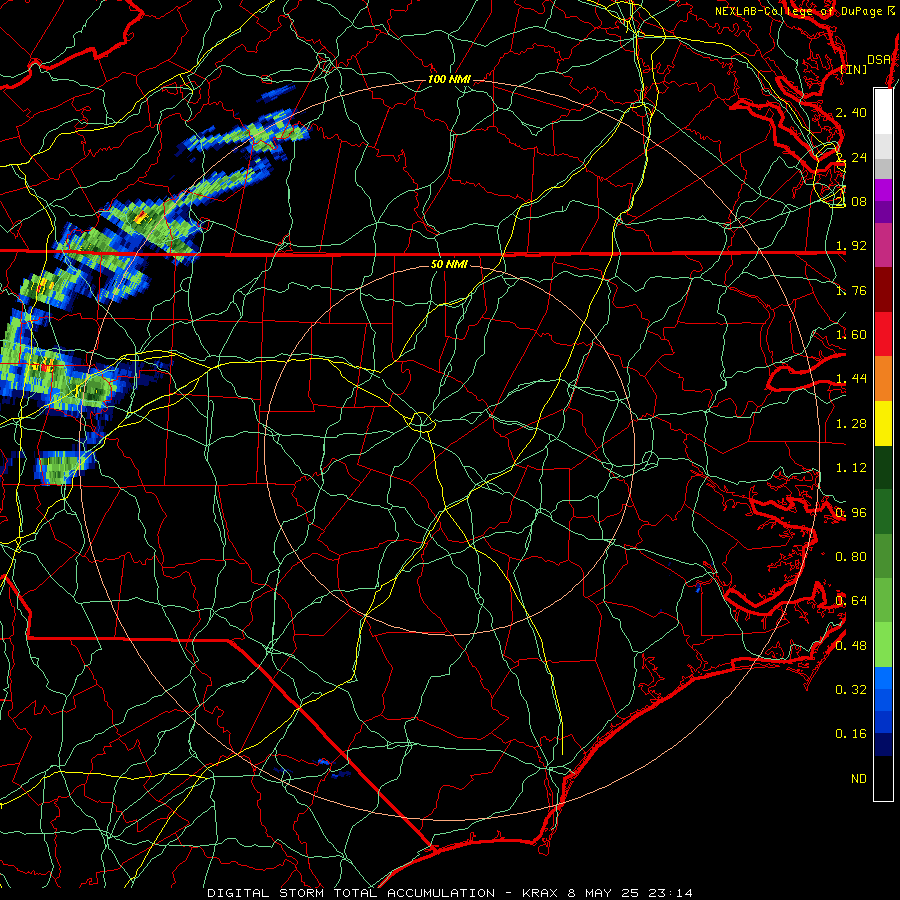Viewport: 900px width, 900px height.
Task: Click the 2.40 legend value
Action: coord(851,112)
